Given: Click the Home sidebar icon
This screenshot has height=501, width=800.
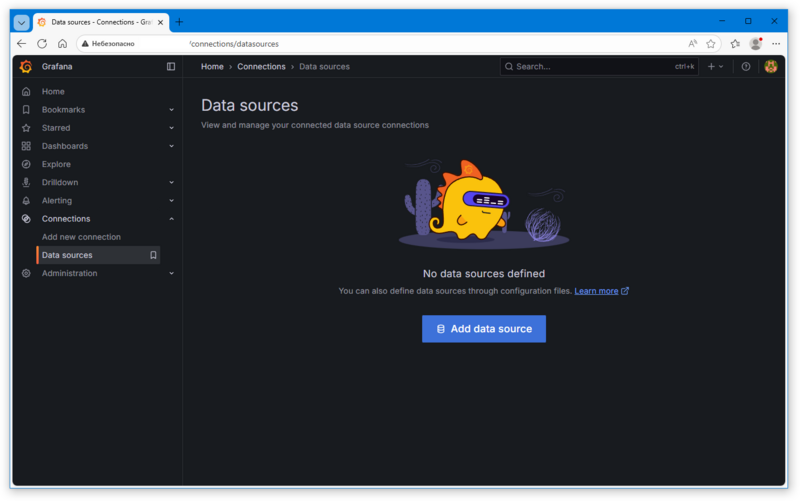Looking at the screenshot, I should coord(26,91).
